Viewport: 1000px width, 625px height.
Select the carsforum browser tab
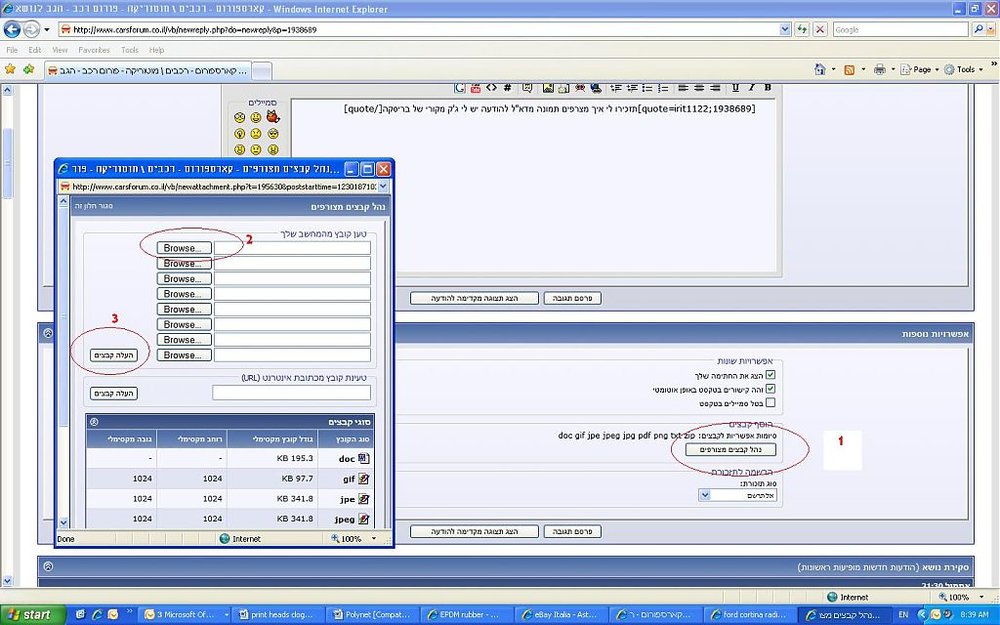point(147,70)
